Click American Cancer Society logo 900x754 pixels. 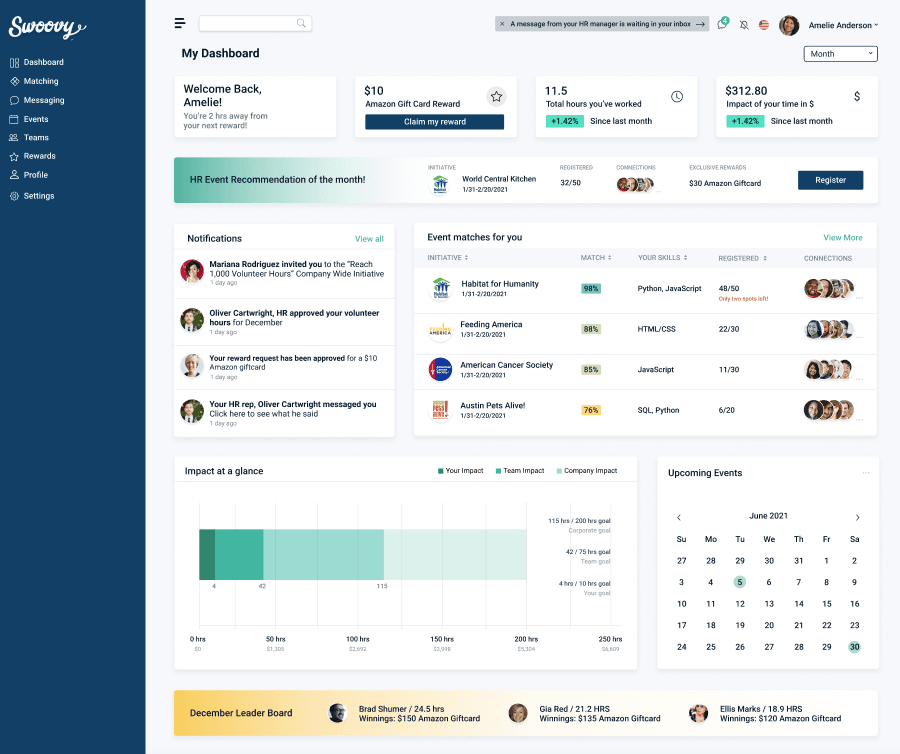click(x=440, y=370)
